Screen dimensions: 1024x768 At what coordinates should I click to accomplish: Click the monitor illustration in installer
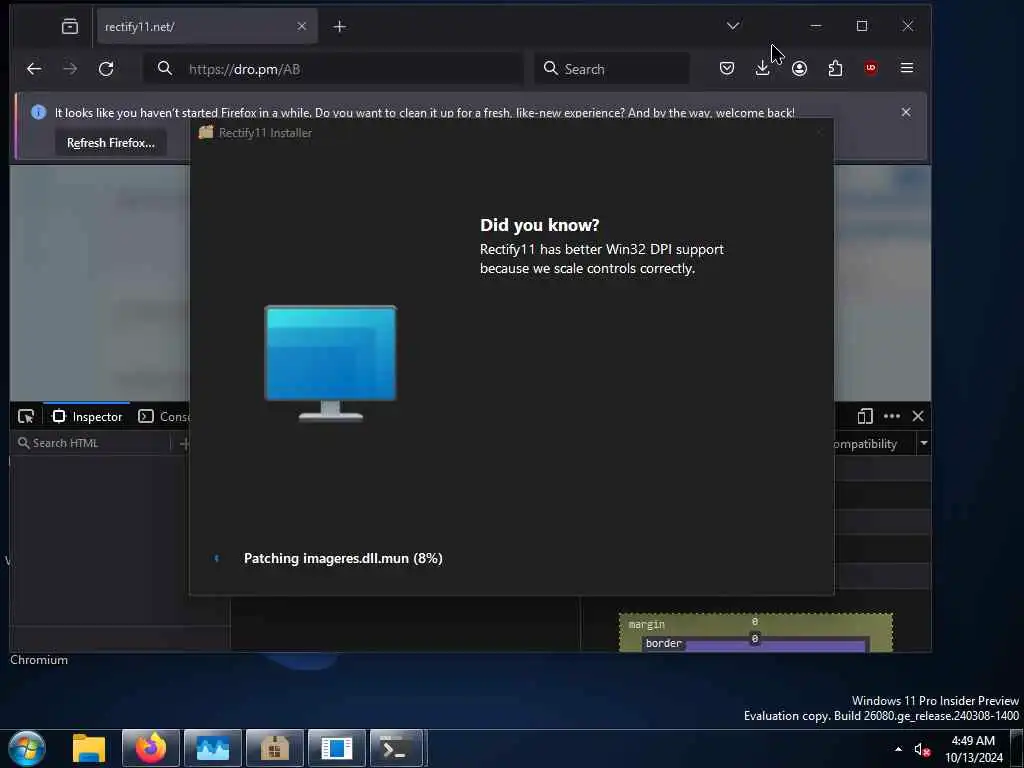coord(330,363)
